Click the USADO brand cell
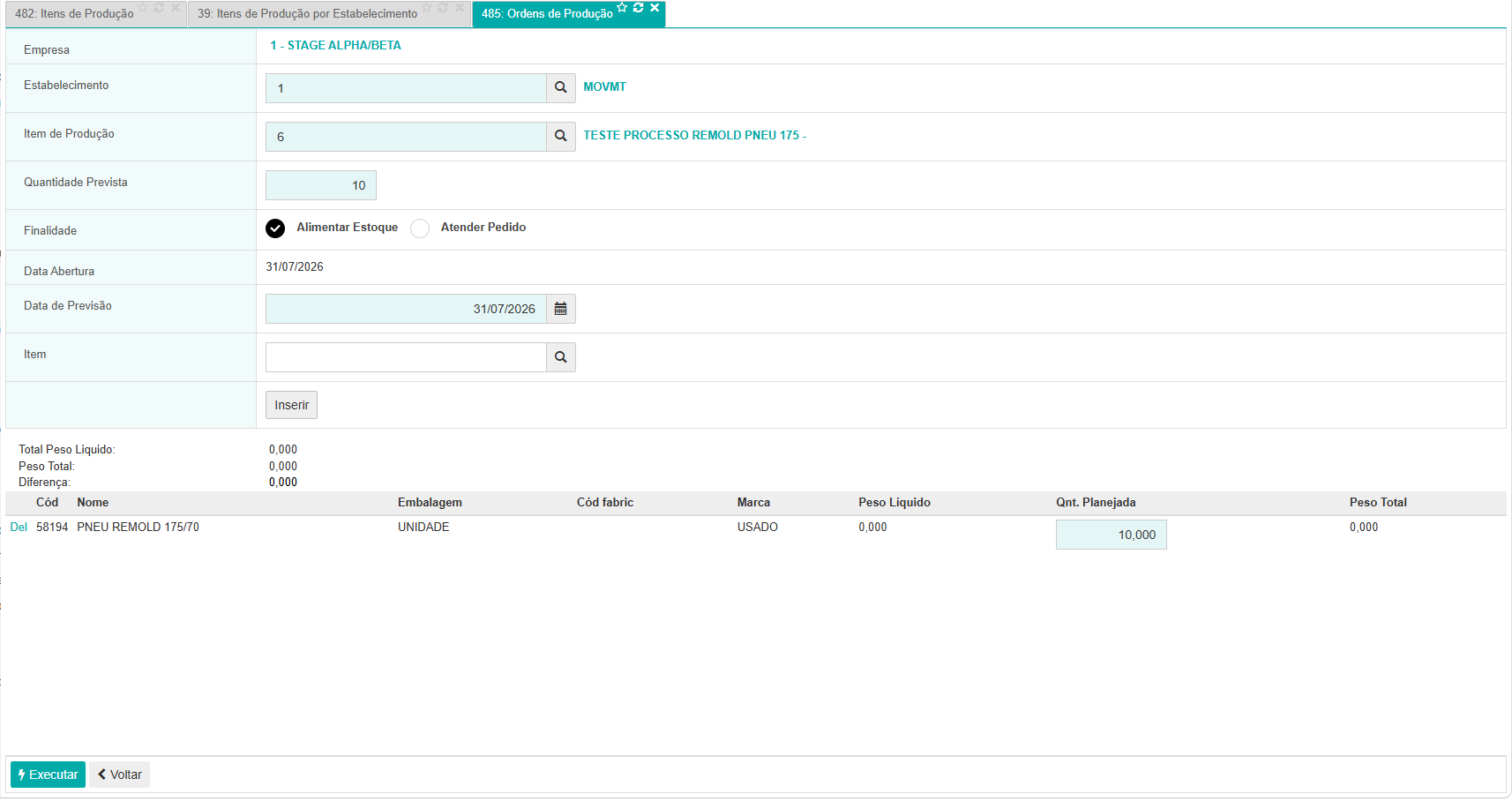Viewport: 1512px width, 801px height. click(x=758, y=527)
